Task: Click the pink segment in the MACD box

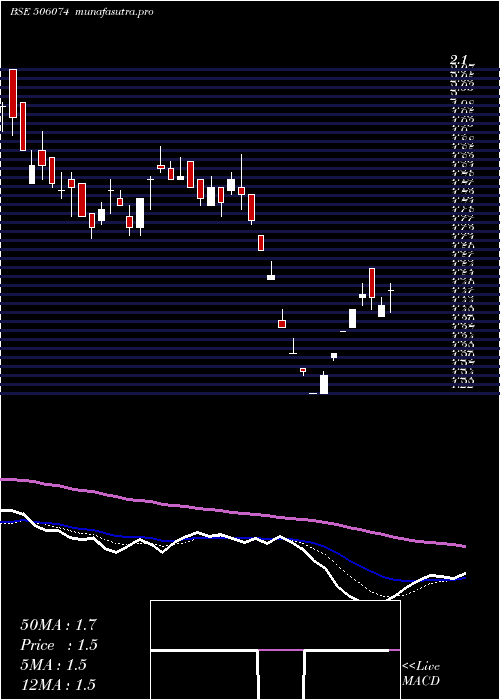Action: [281, 650]
